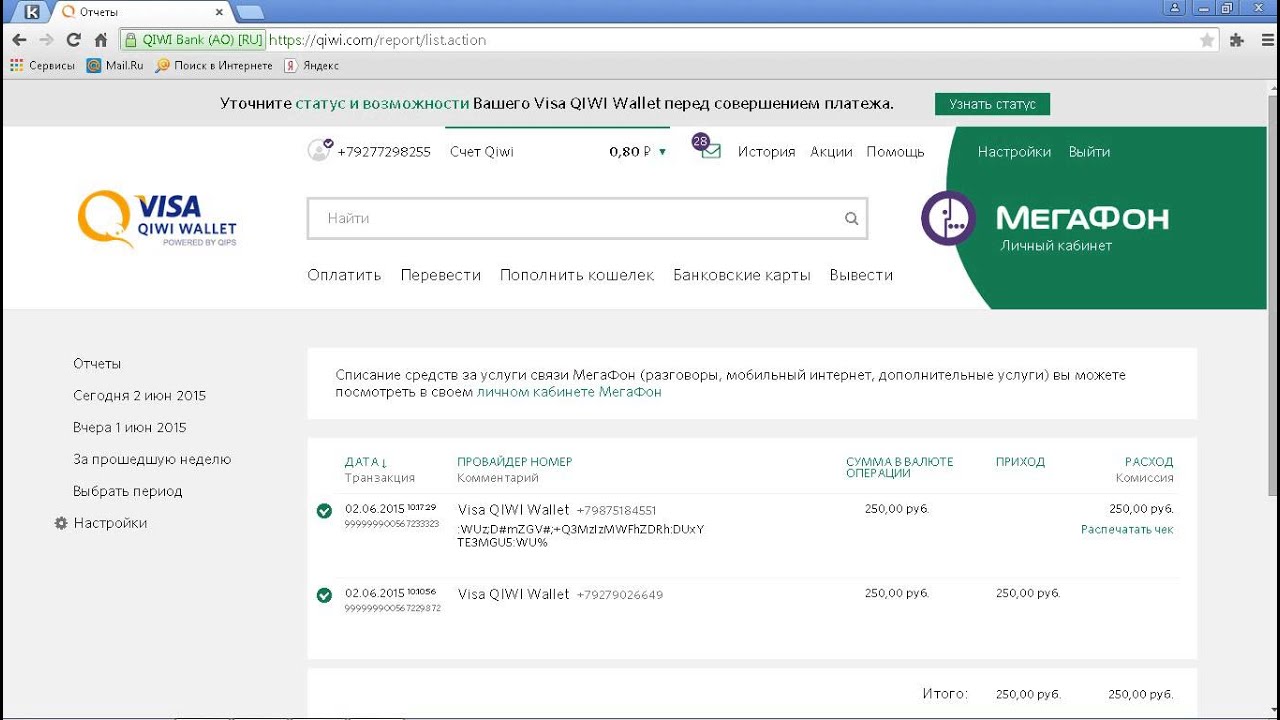Click the Найти search field
The height and width of the screenshot is (720, 1280).
[x=587, y=218]
